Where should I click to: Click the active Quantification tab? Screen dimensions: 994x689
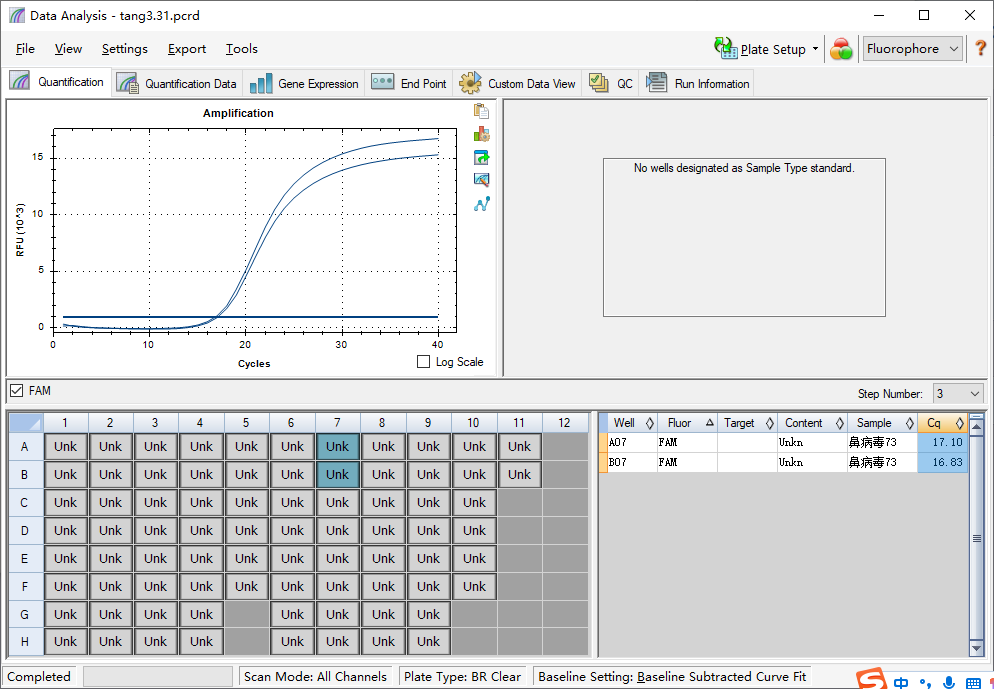tap(57, 82)
